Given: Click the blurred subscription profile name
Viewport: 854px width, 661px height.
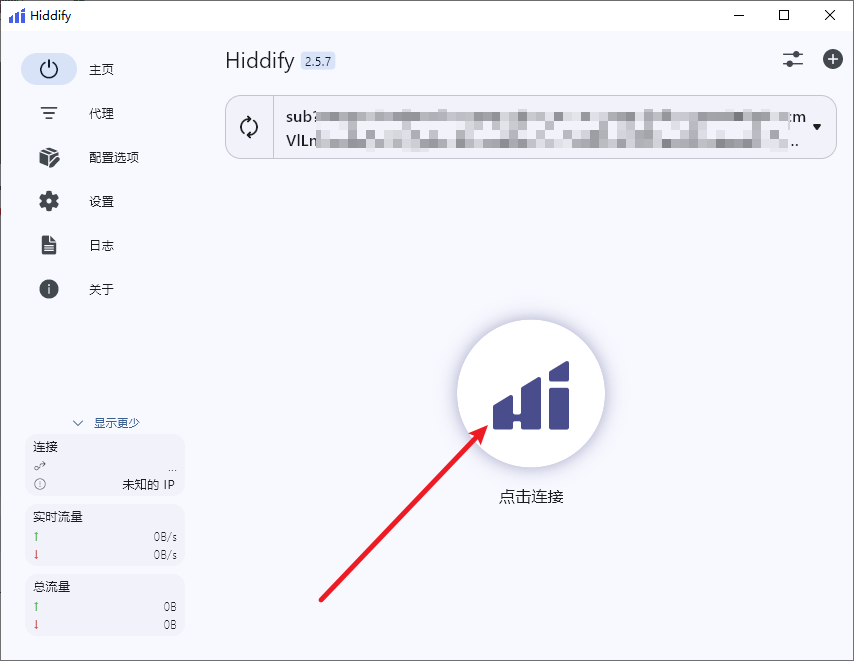Looking at the screenshot, I should pos(545,127).
